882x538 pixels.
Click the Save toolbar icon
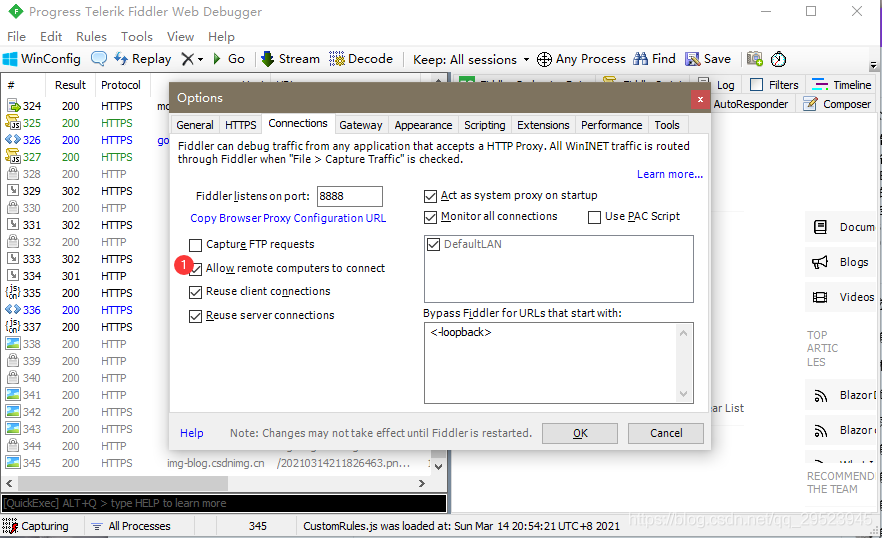tap(692, 59)
